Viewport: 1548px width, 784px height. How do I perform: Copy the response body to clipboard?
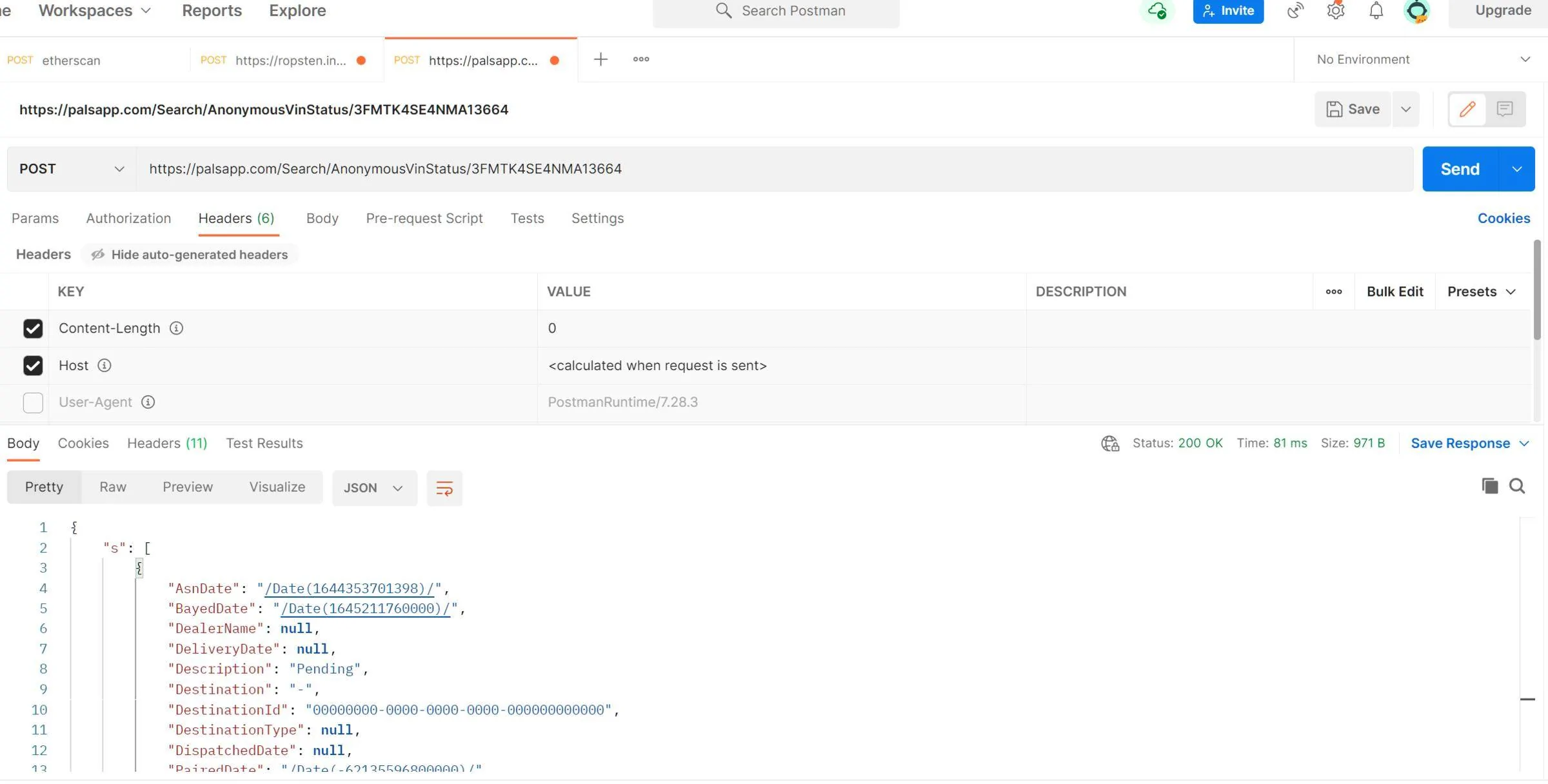tap(1490, 486)
